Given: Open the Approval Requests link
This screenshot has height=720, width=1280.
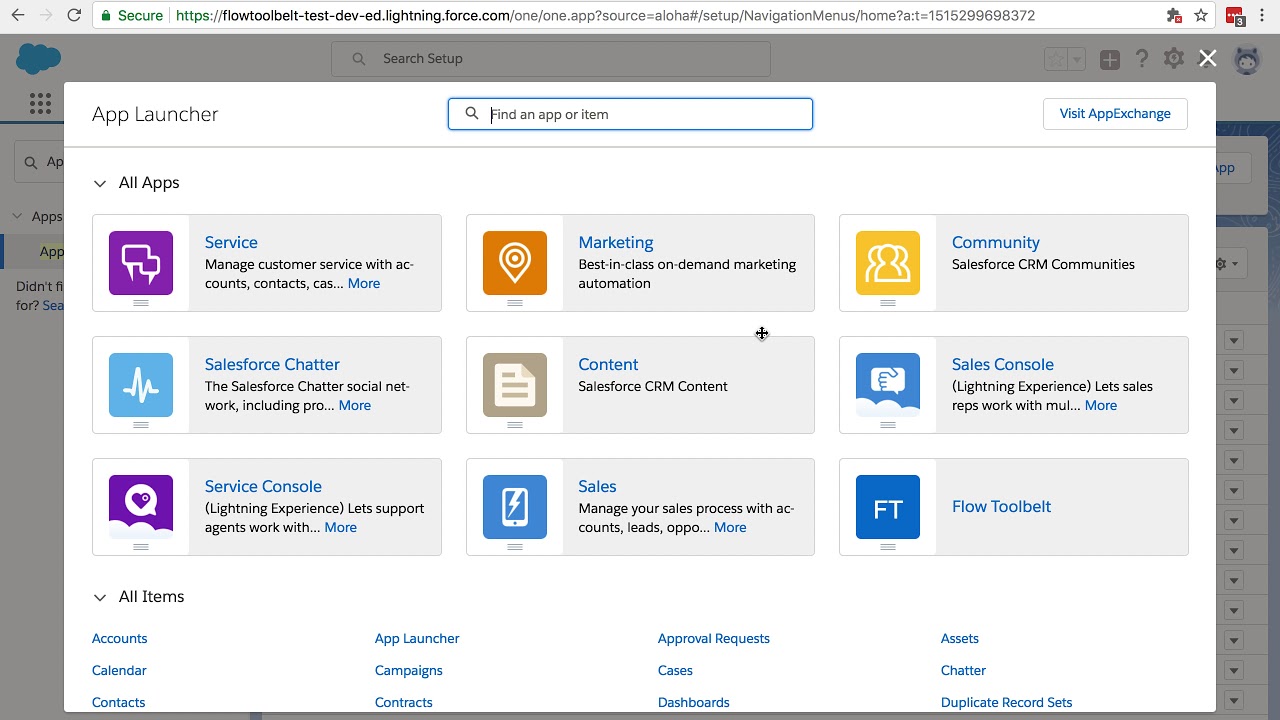Looking at the screenshot, I should (x=713, y=638).
